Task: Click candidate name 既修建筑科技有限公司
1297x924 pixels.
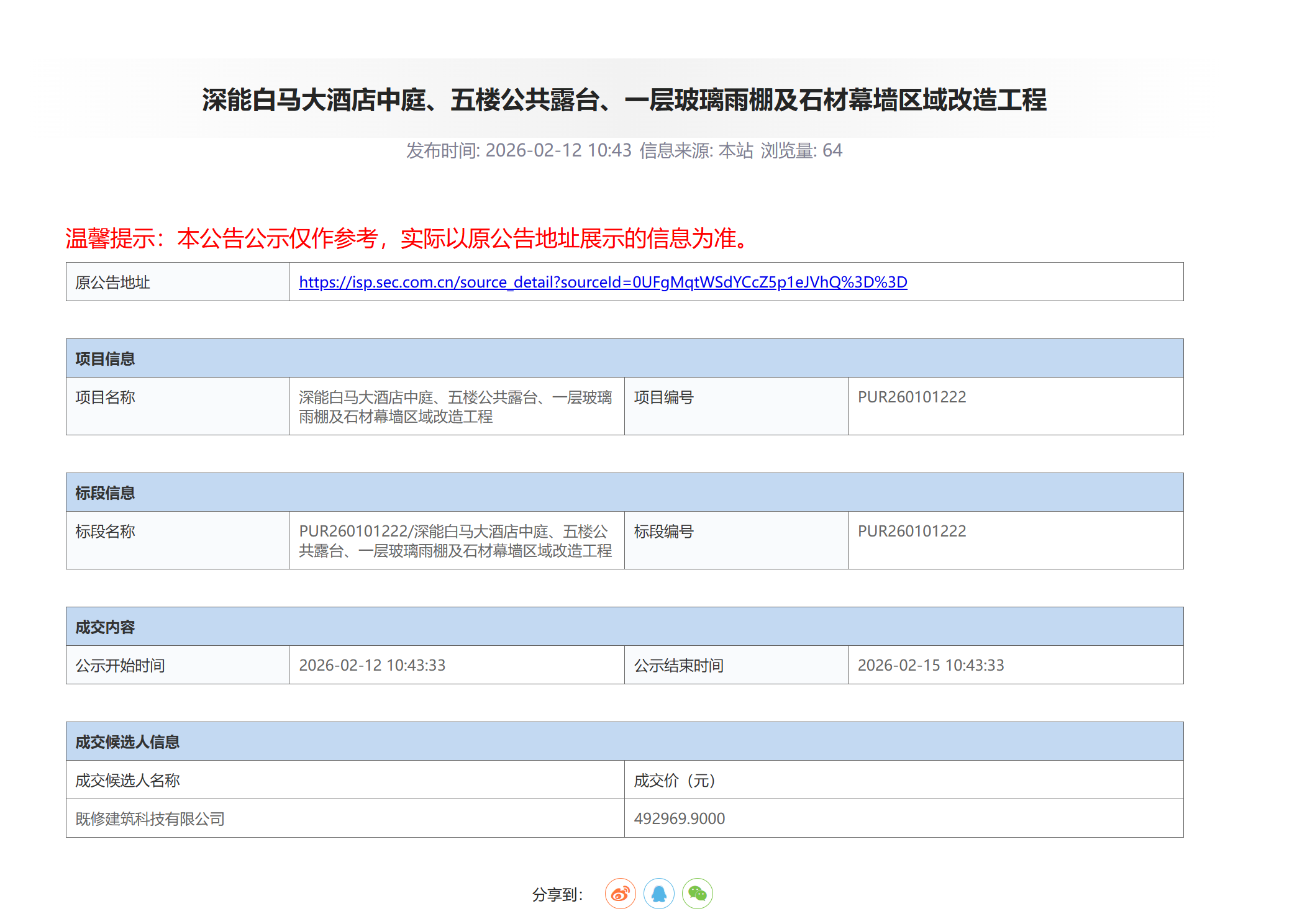Action: 150,819
